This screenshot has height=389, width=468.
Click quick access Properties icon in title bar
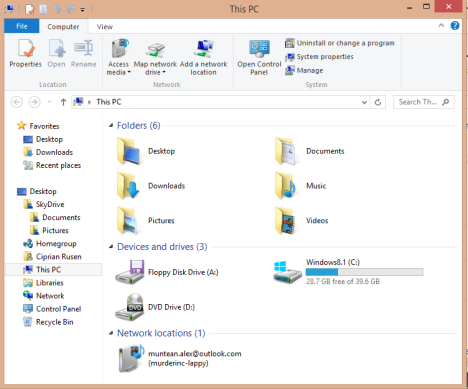pyautogui.click(x=30, y=9)
